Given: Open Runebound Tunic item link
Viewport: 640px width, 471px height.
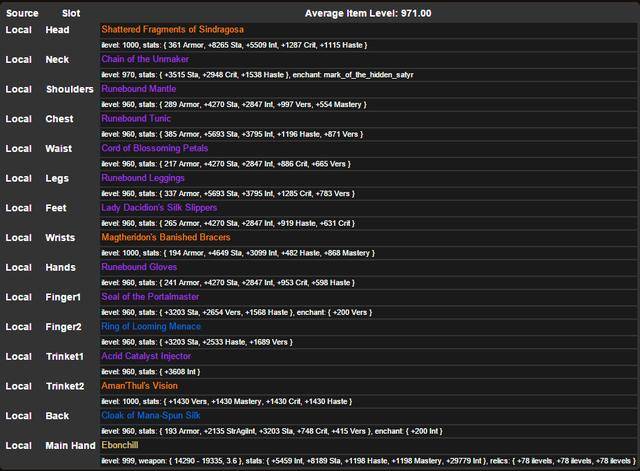Looking at the screenshot, I should pyautogui.click(x=136, y=119).
